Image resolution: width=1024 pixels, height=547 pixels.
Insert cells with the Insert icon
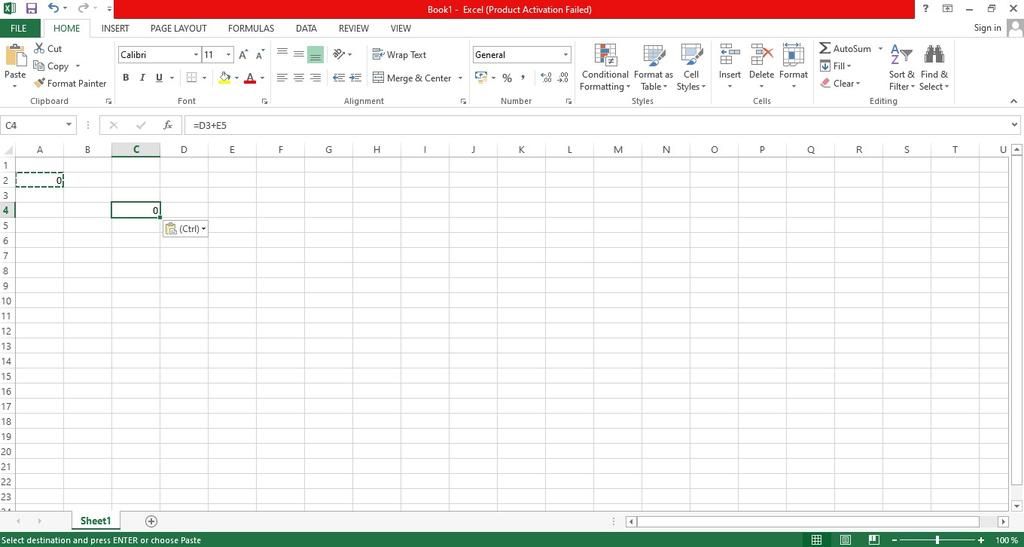(729, 55)
